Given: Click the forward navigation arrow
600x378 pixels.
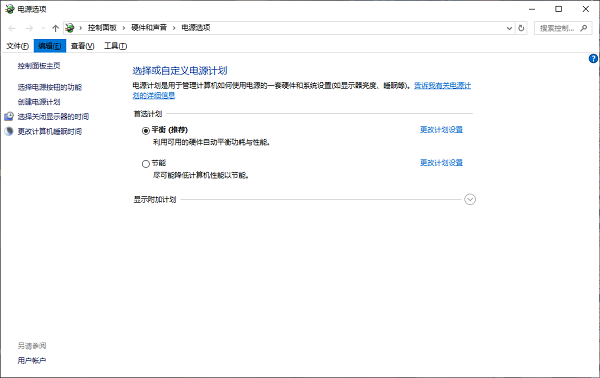Looking at the screenshot, I should 29,28.
